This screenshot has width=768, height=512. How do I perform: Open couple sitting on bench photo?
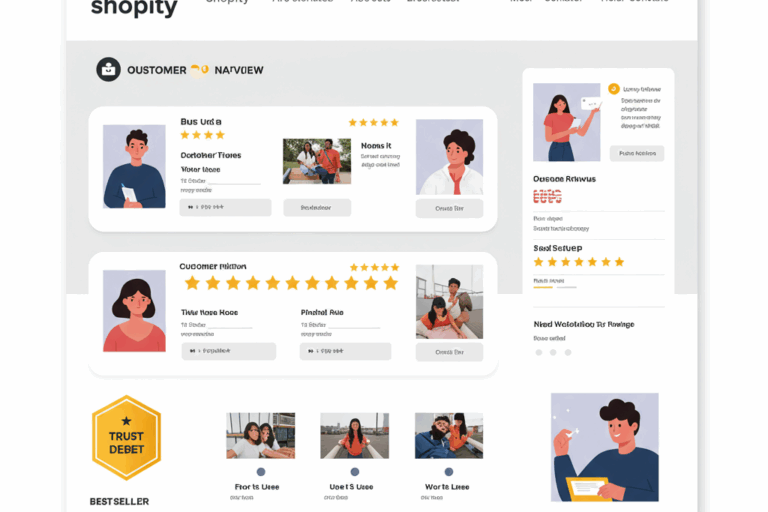[317, 161]
